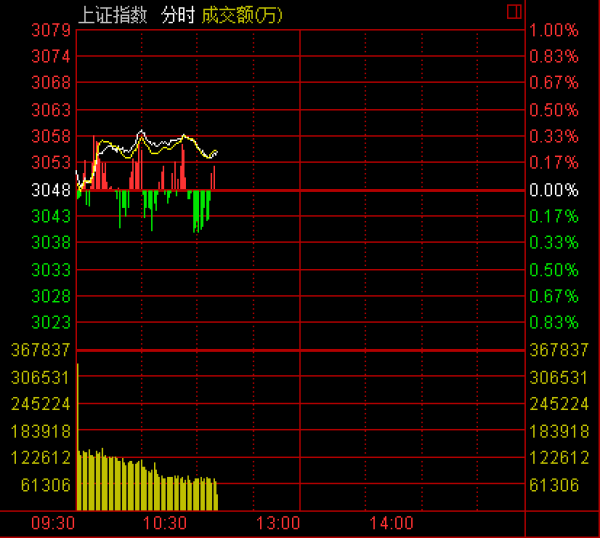Click the 10:30 time axis label
The height and width of the screenshot is (538, 600).
pos(165,523)
